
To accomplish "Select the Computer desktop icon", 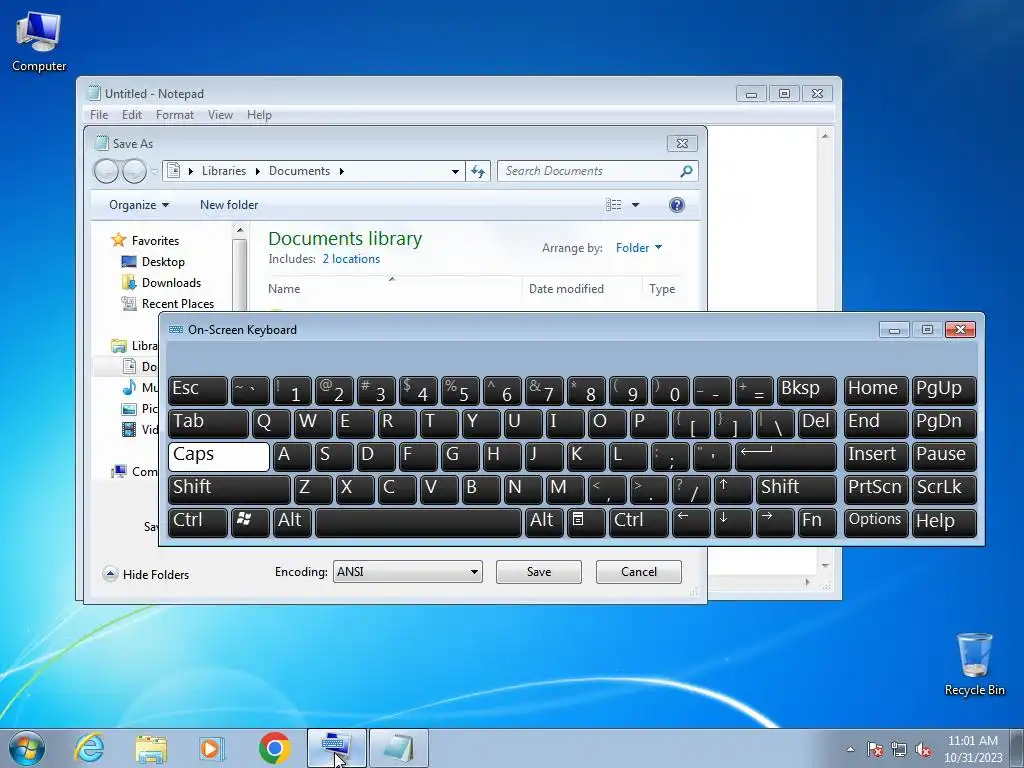I will [x=39, y=40].
